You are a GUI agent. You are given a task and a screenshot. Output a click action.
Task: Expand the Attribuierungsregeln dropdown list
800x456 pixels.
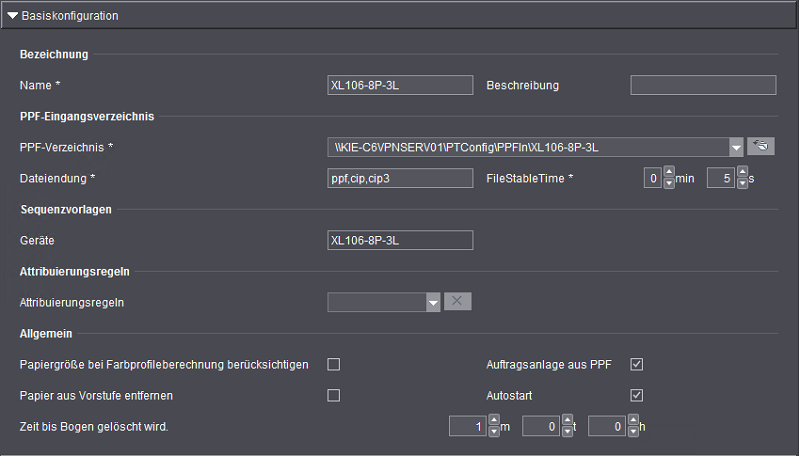pos(433,301)
